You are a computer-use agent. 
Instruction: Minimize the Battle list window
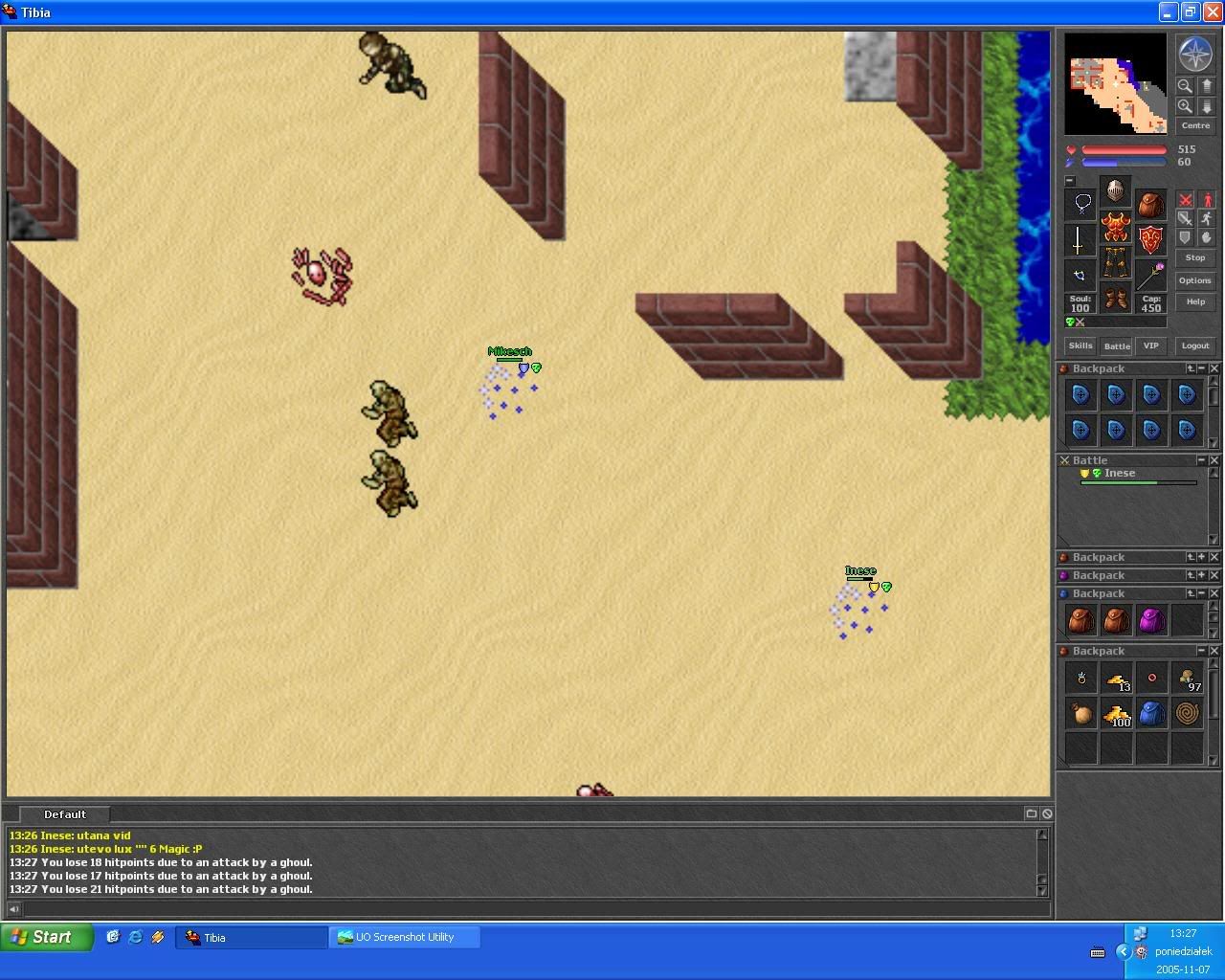tap(1202, 460)
